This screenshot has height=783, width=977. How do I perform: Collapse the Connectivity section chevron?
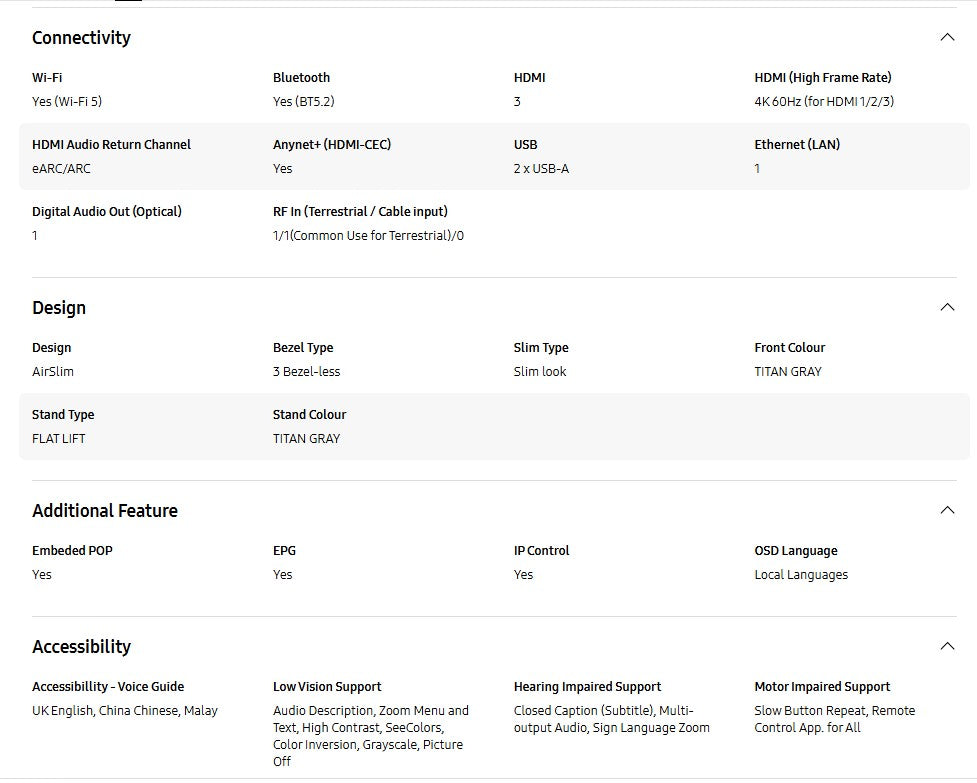point(947,38)
